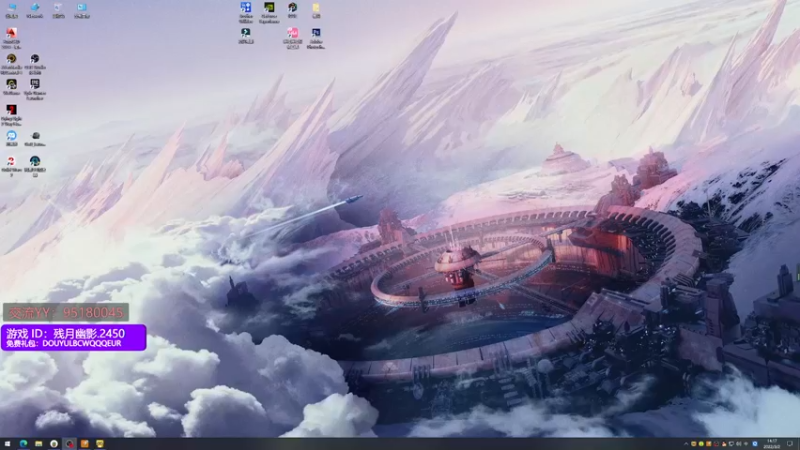Open the pink Bilibili-style desktop shortcut

coord(292,38)
